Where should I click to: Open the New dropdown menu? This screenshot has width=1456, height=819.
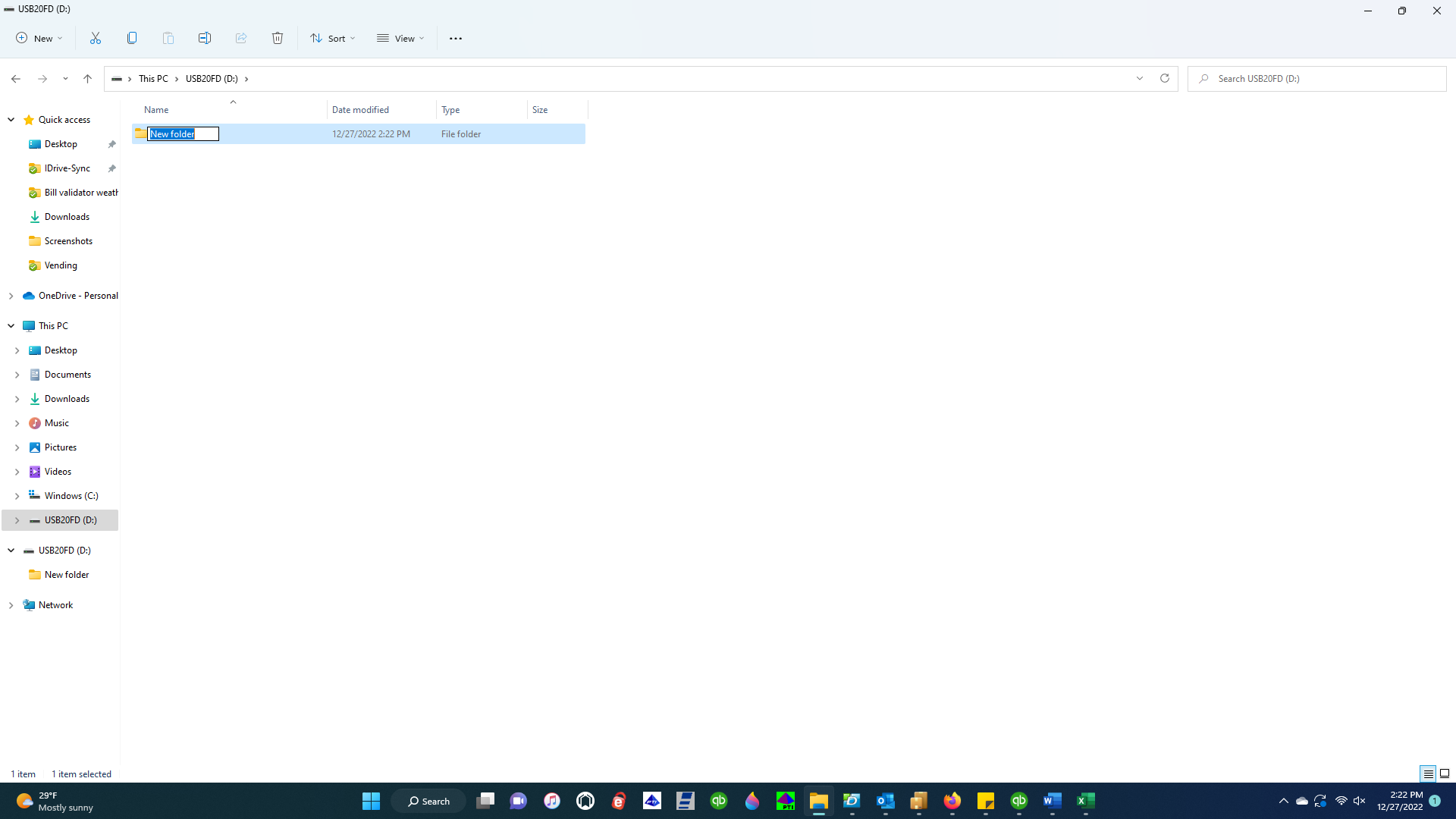click(x=39, y=38)
